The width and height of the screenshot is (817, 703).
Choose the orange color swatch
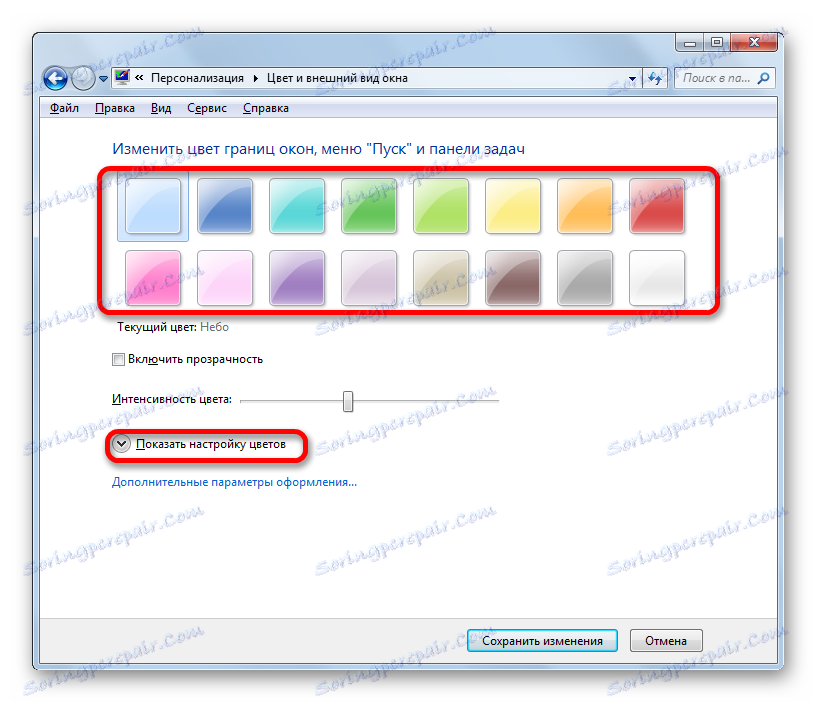coord(585,205)
